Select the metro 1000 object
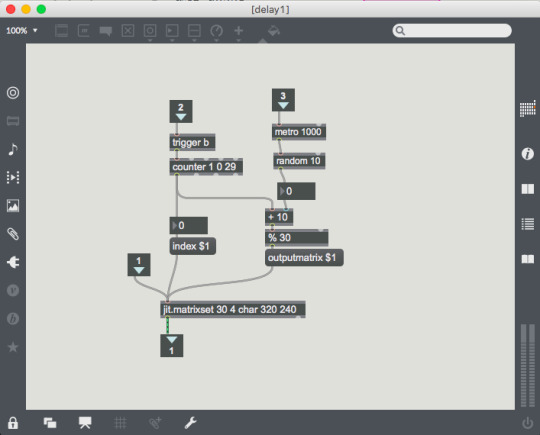 [299, 132]
